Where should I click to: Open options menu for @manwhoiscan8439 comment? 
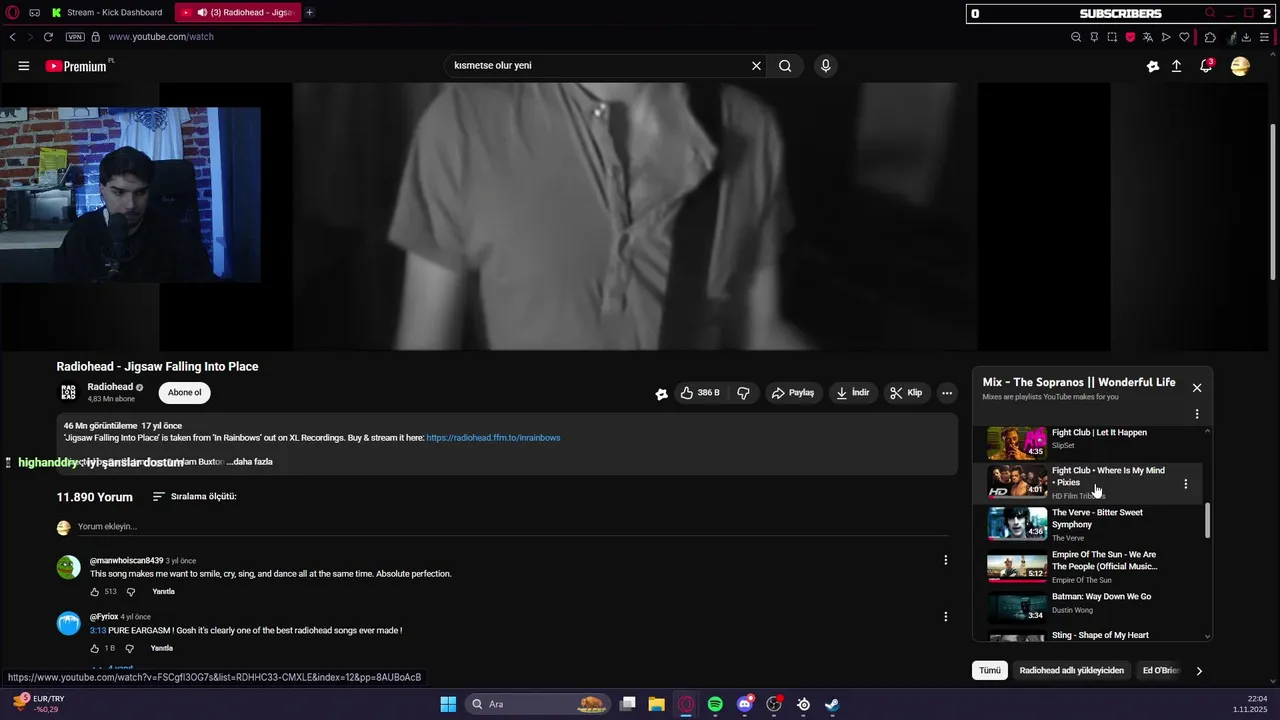tap(945, 560)
